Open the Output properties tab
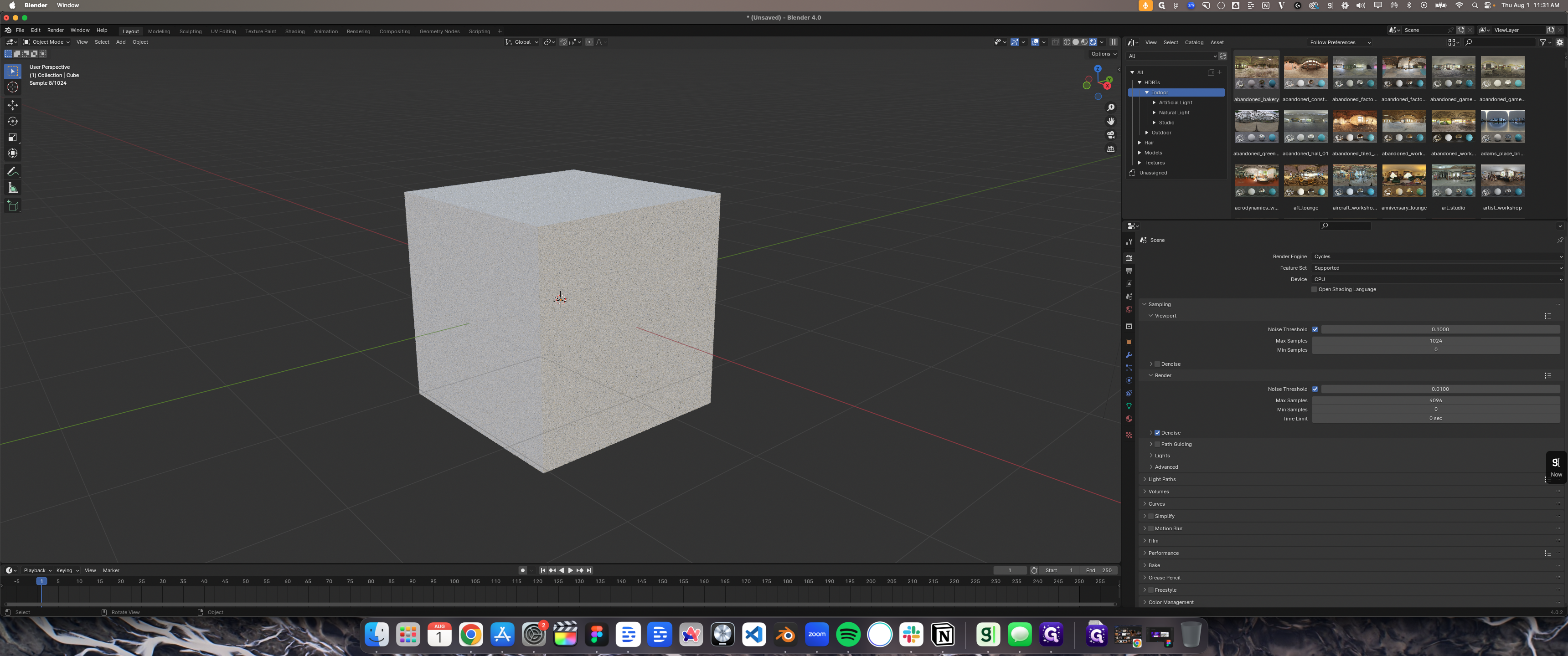 [1129, 271]
